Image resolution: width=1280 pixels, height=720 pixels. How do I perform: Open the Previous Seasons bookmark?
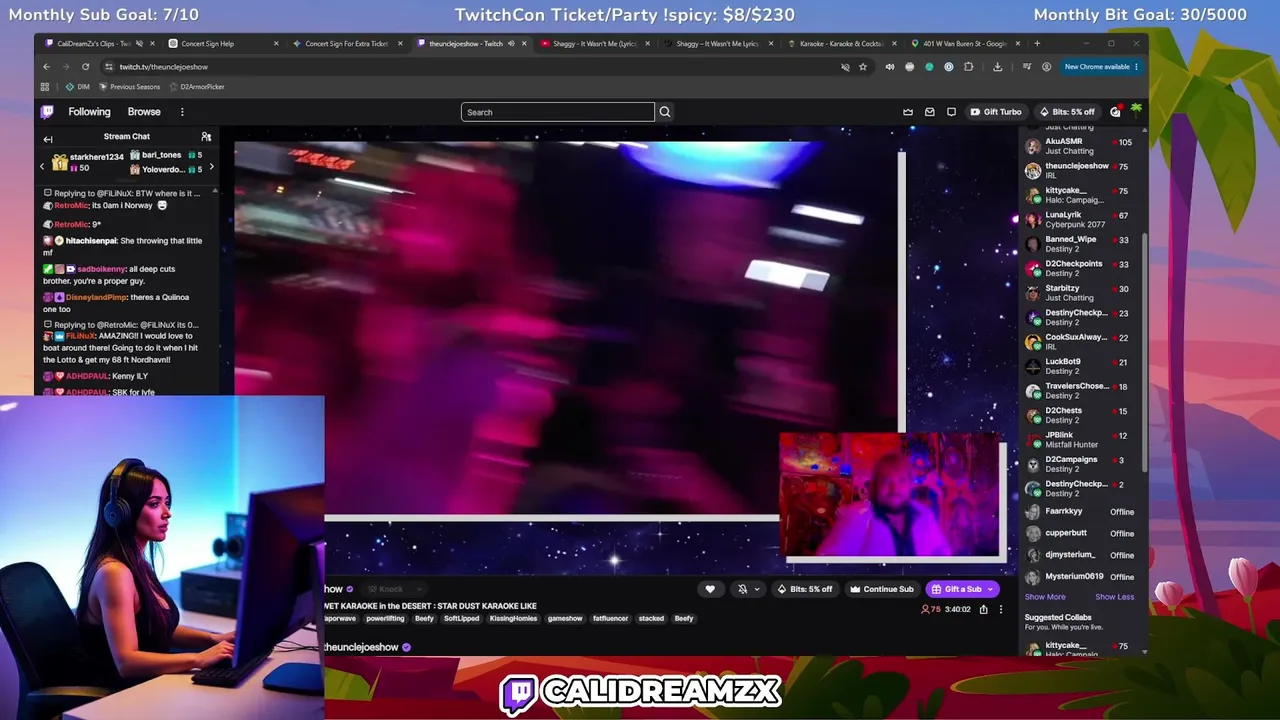[x=129, y=87]
